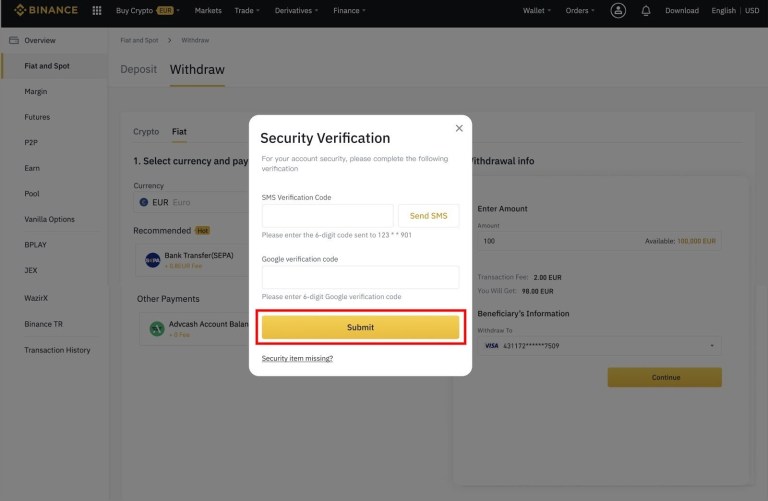Open Pool in the sidebar
The width and height of the screenshot is (768, 501).
32,193
